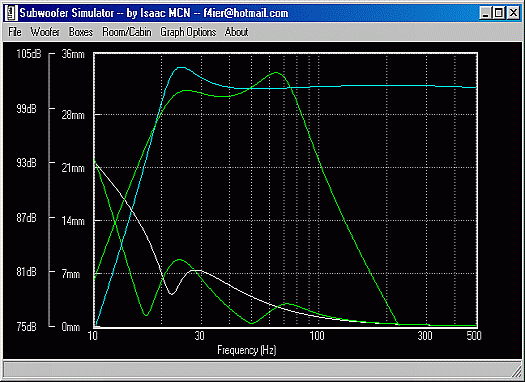Open the File menu
This screenshot has height=382, width=525.
pyautogui.click(x=15, y=32)
